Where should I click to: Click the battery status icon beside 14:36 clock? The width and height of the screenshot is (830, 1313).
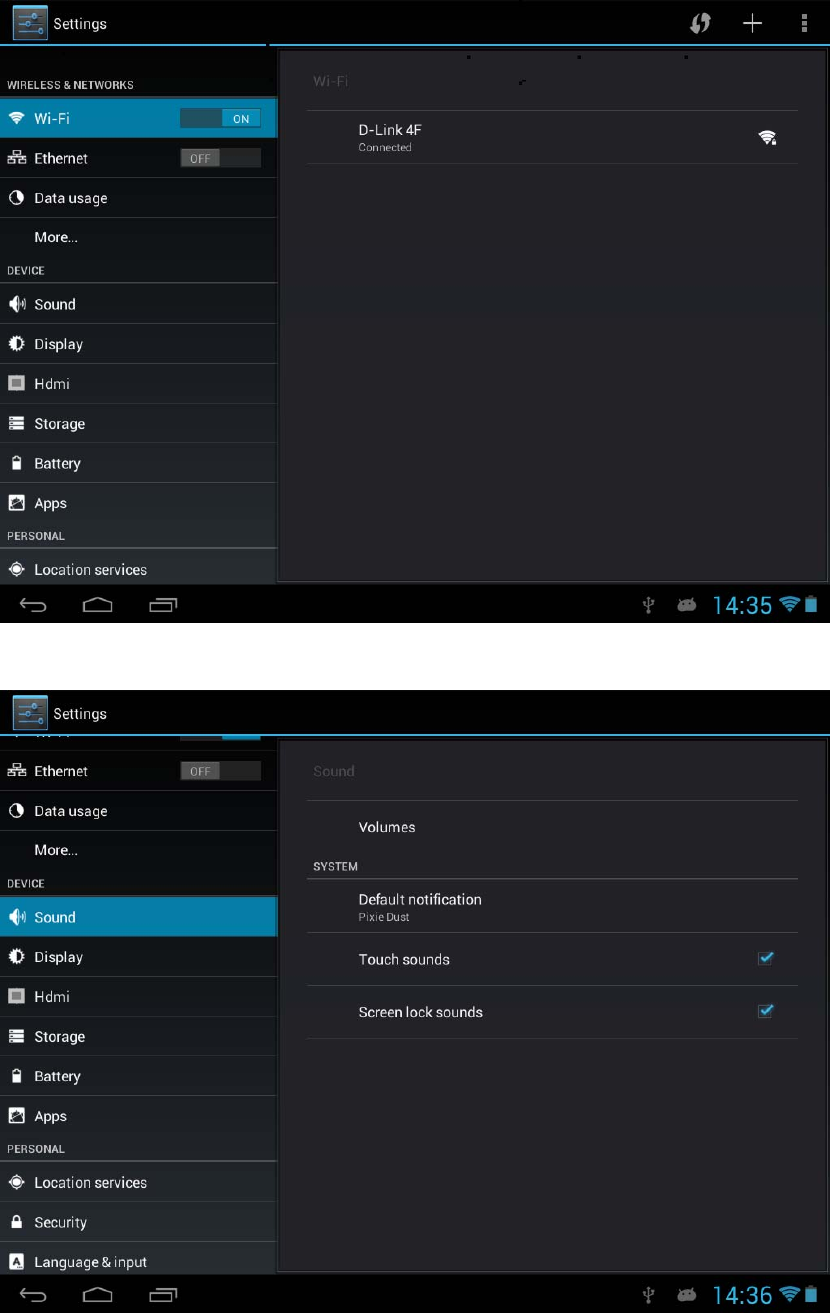point(811,1294)
